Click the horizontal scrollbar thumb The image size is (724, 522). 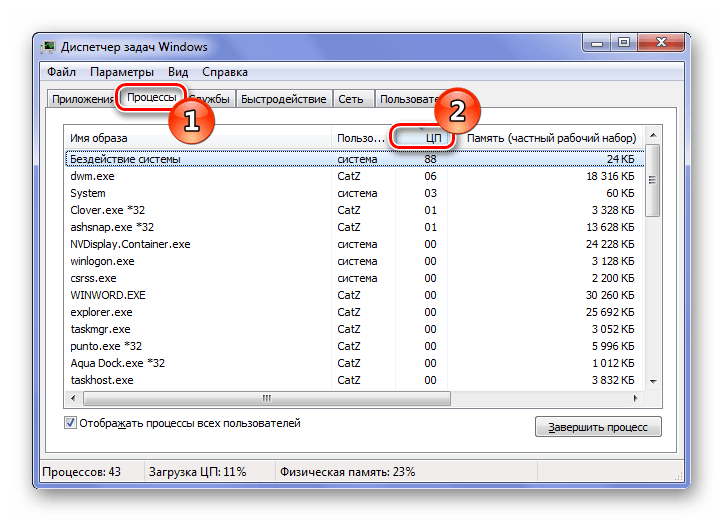point(266,398)
